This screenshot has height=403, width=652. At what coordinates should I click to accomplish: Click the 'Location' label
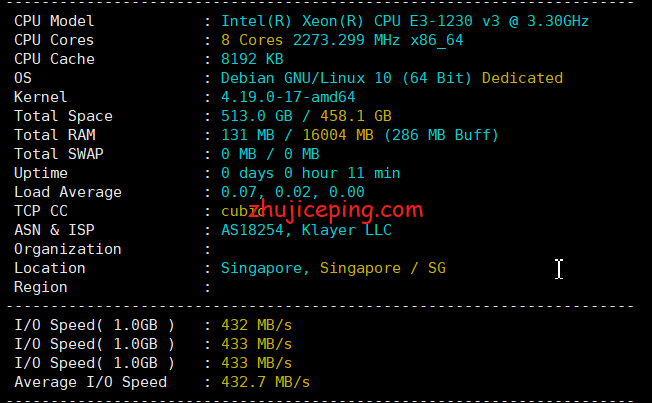click(49, 268)
